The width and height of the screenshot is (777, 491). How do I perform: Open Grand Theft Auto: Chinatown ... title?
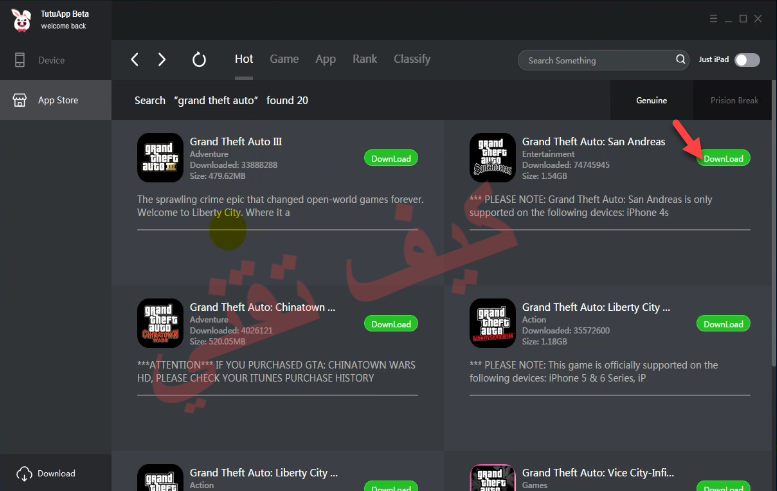click(x=262, y=307)
